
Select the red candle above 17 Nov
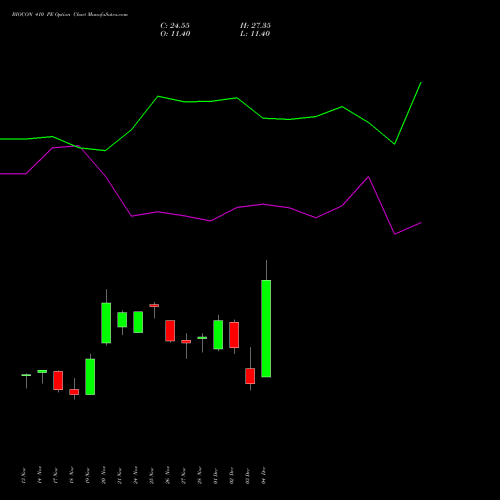[58, 380]
